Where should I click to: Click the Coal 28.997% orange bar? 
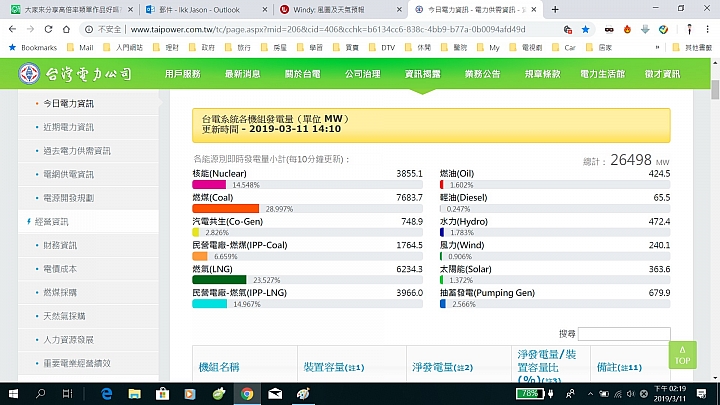225,208
